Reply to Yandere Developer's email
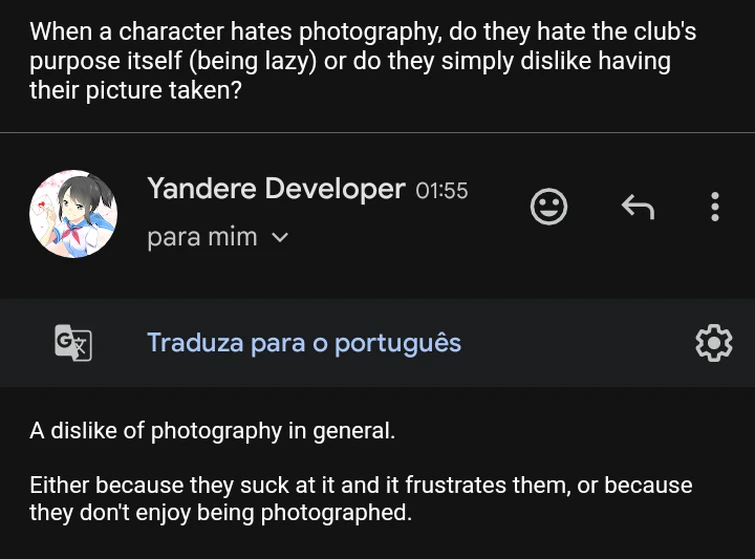This screenshot has height=559, width=755. click(637, 207)
